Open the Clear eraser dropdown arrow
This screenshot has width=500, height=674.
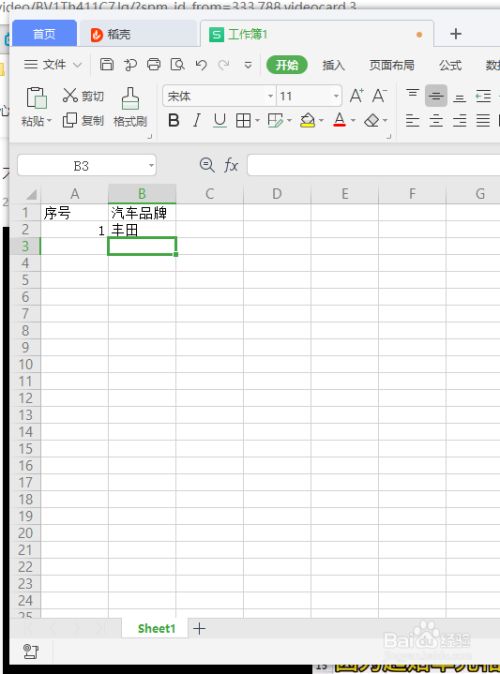click(x=385, y=121)
